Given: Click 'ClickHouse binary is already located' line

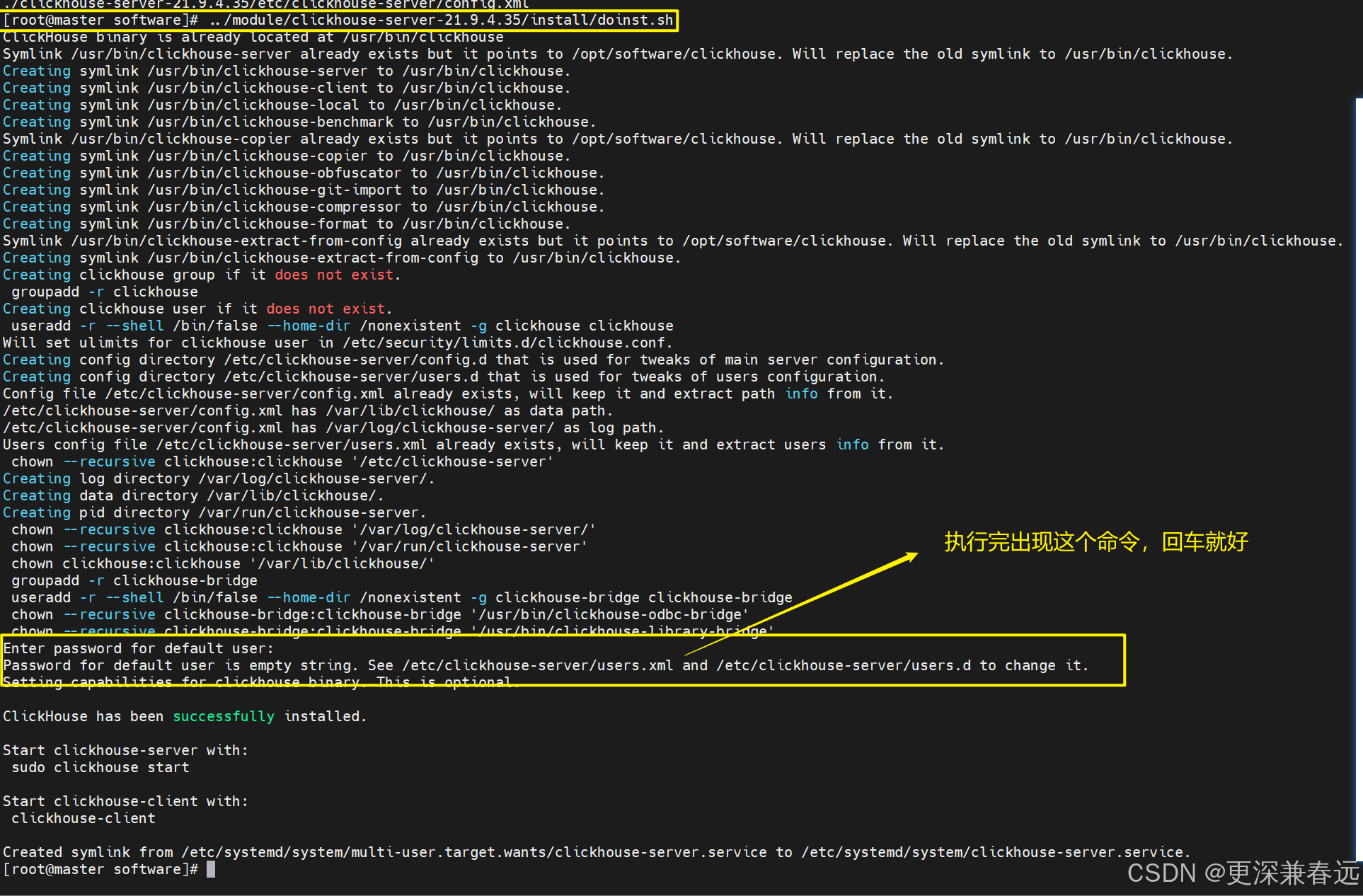Looking at the screenshot, I should 253,37.
